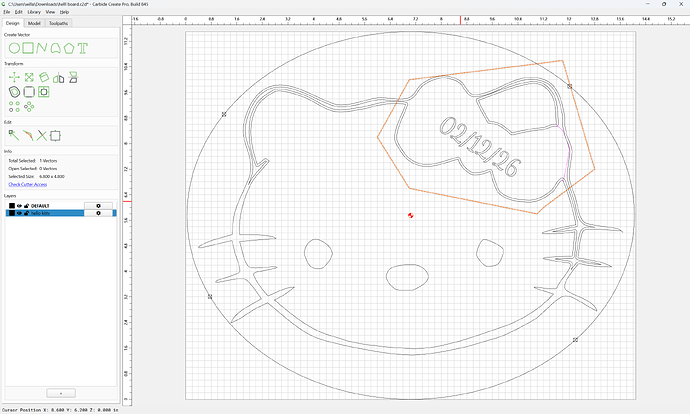Click hello kitty layer black color swatch
Screen dimensions: 690x414
tap(12, 213)
